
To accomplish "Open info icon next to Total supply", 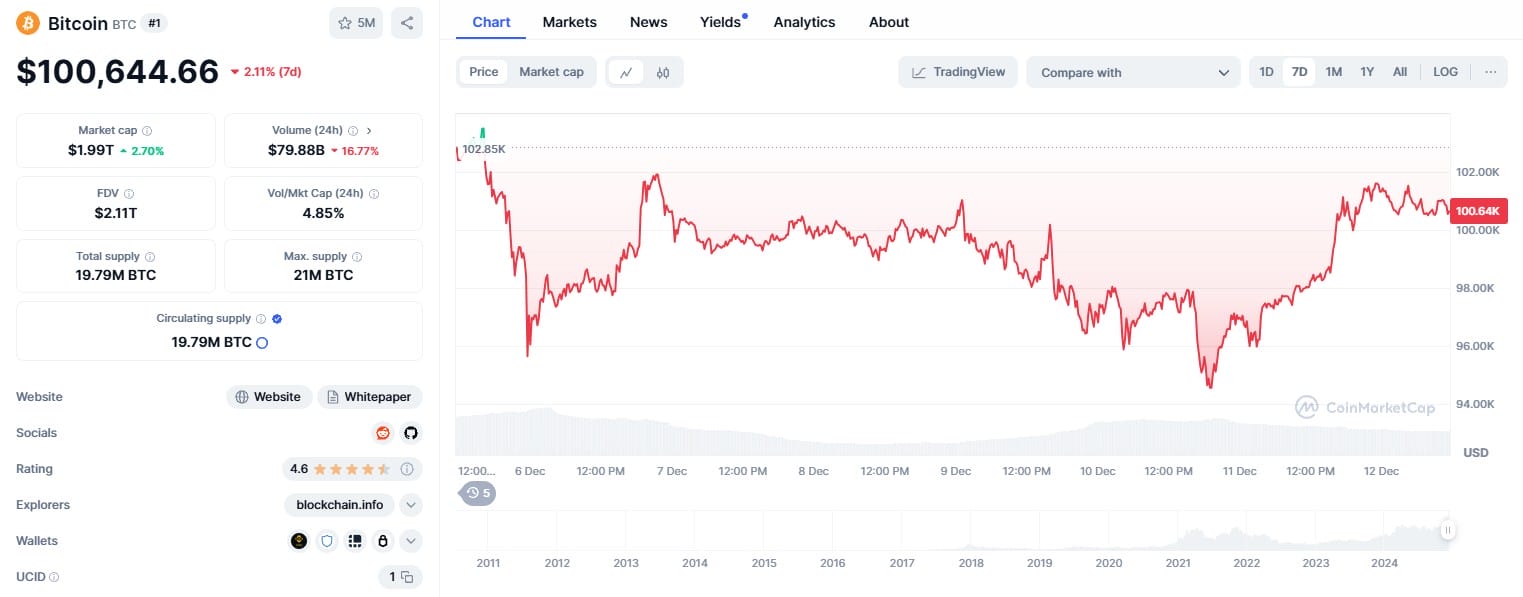I will (x=150, y=257).
